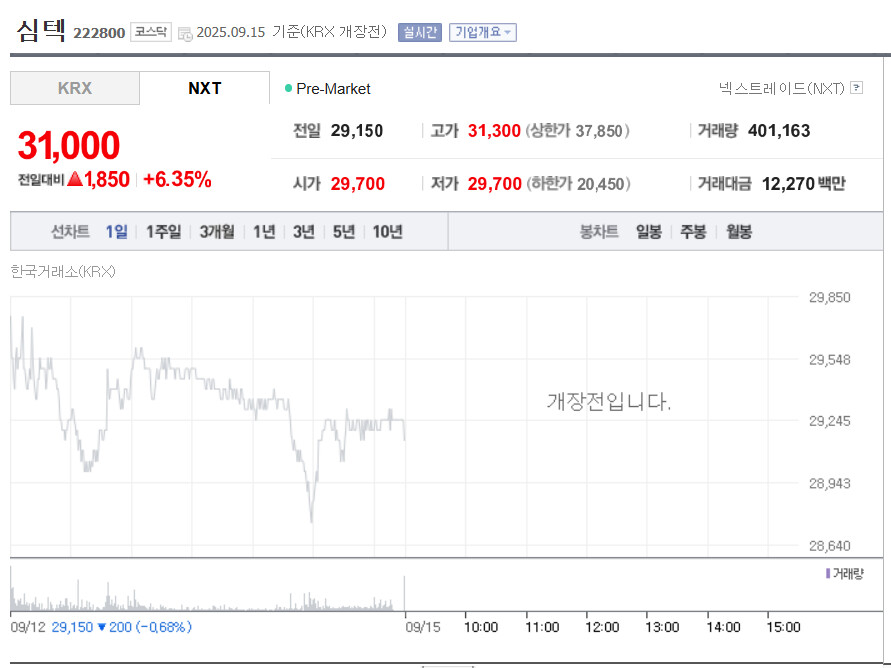Click the 넥스트레이드(NXT) label
This screenshot has width=891, height=668.
tap(781, 88)
